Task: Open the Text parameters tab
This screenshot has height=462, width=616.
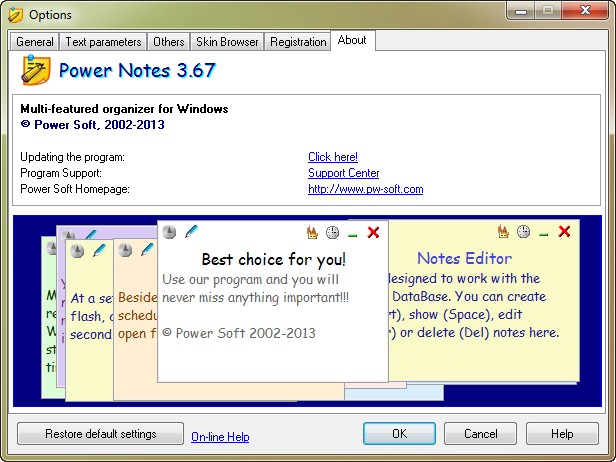Action: [x=103, y=42]
